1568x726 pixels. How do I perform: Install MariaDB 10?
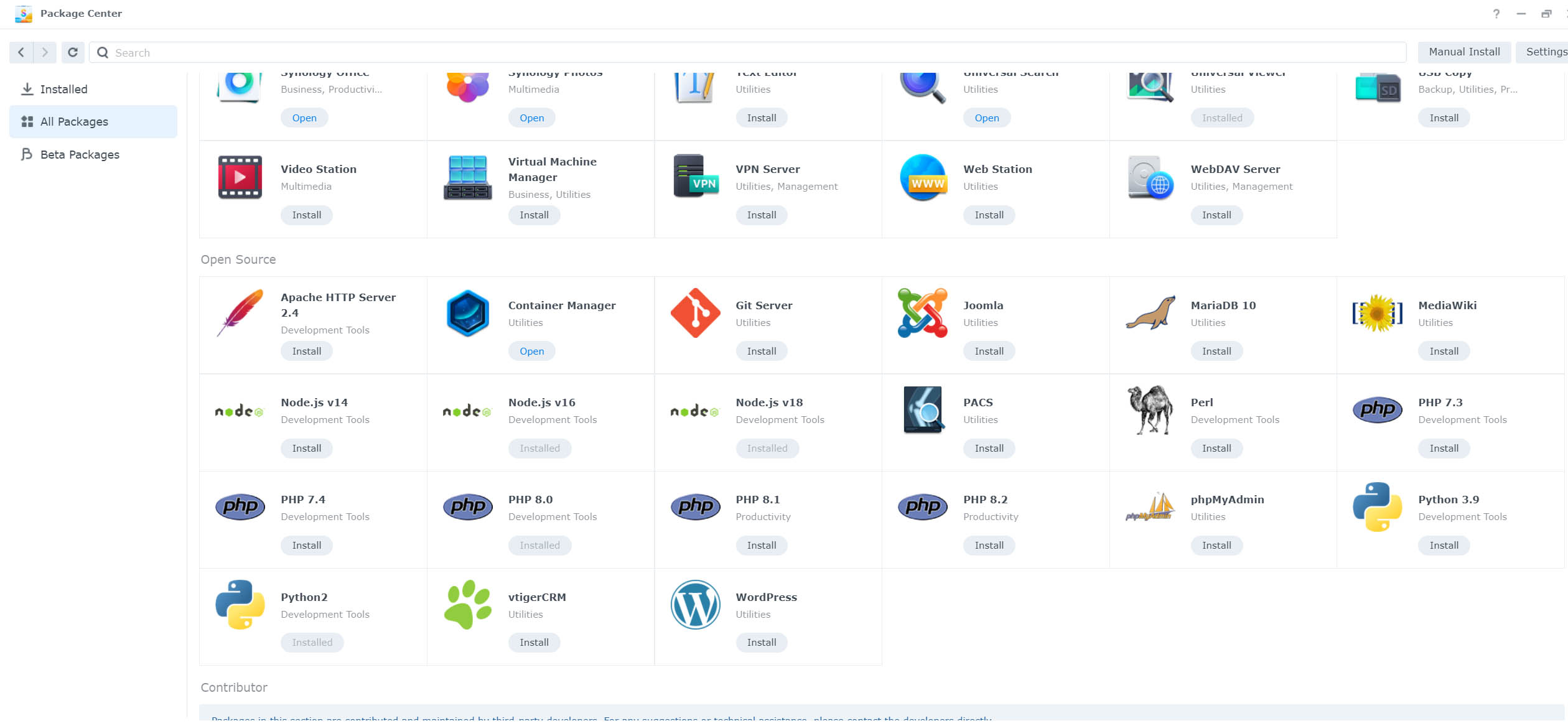tap(1216, 351)
